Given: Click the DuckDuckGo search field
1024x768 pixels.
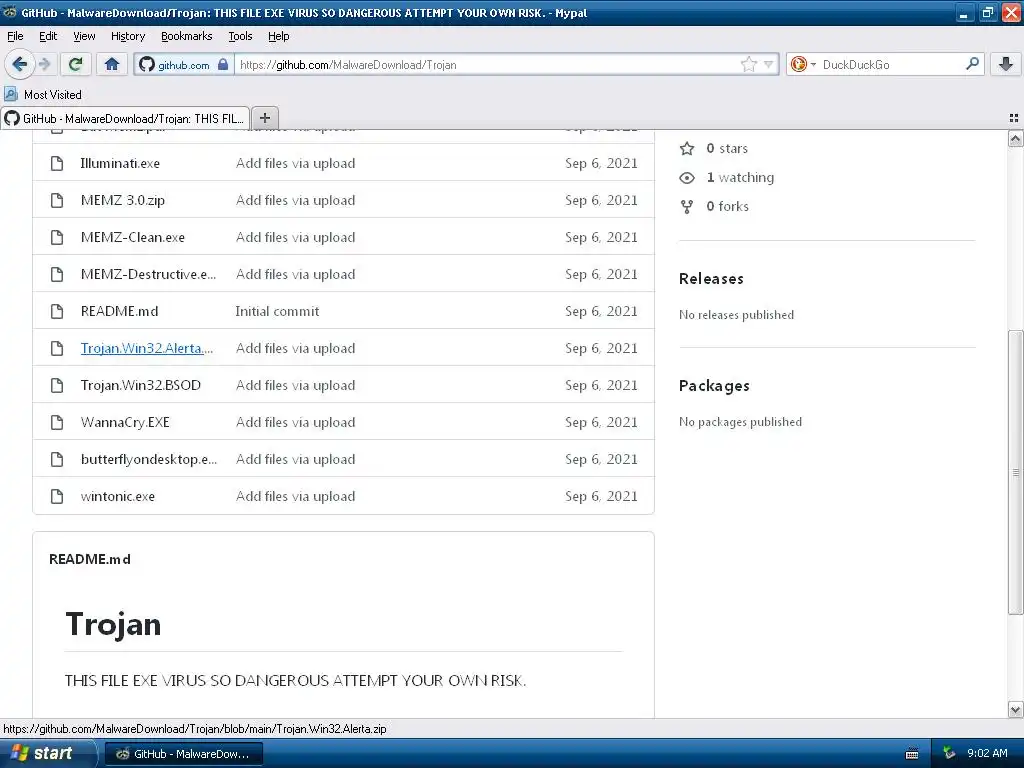Looking at the screenshot, I should [x=889, y=64].
